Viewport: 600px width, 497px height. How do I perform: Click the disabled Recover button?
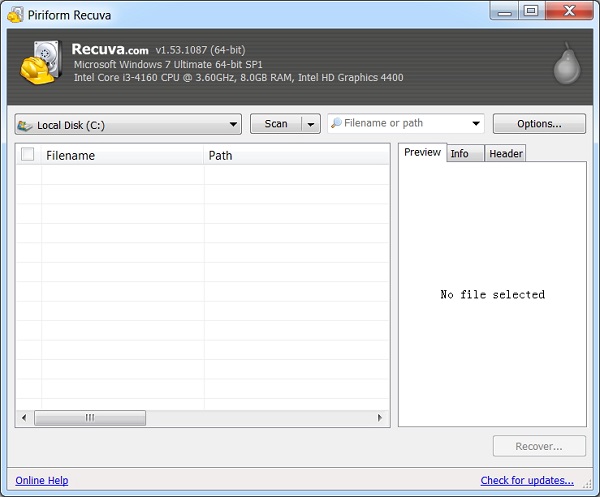(x=539, y=446)
